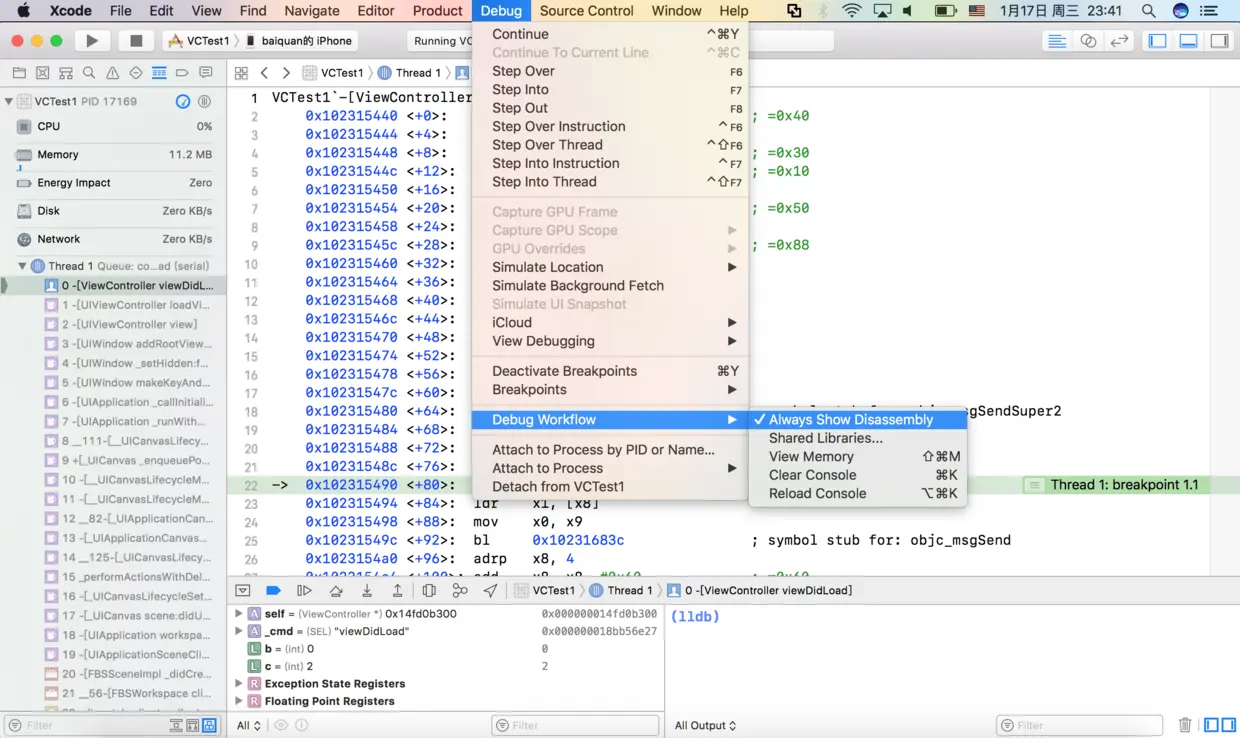This screenshot has width=1240, height=738.
Task: Click the debug gauge icon beside VCTest1
Action: point(183,101)
